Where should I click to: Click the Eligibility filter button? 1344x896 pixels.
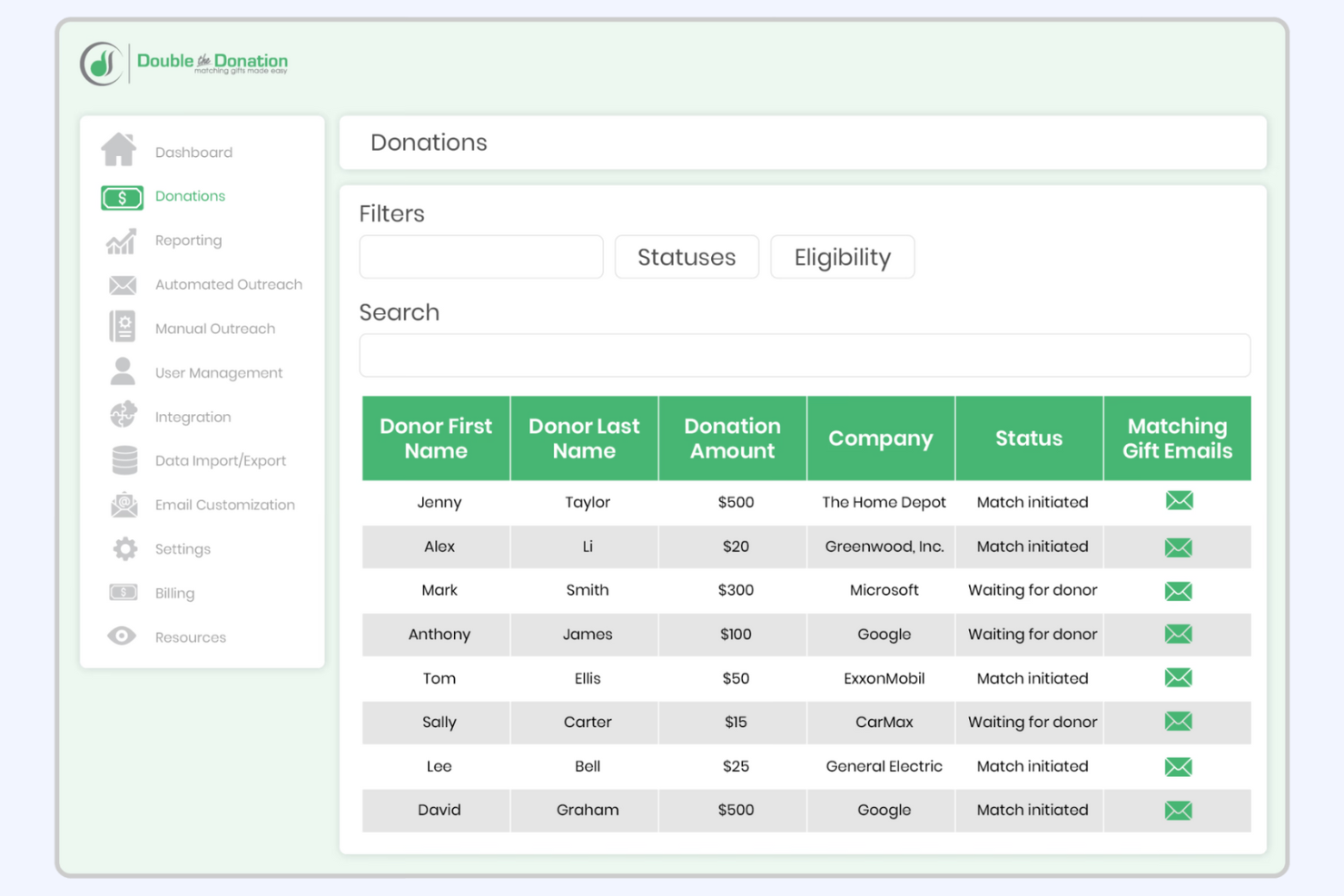[x=843, y=257]
